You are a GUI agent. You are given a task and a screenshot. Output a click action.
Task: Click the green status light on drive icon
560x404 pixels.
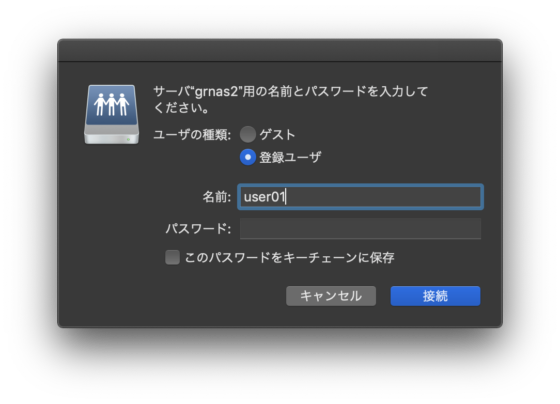(x=128, y=139)
